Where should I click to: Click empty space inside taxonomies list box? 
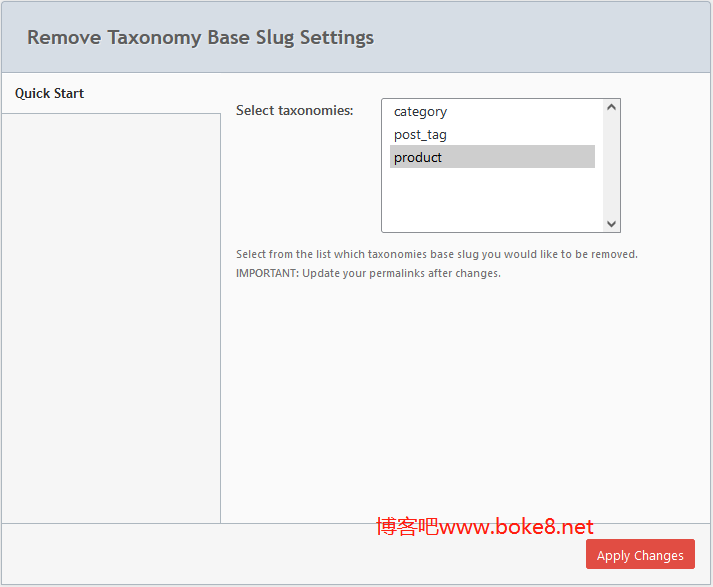point(490,200)
